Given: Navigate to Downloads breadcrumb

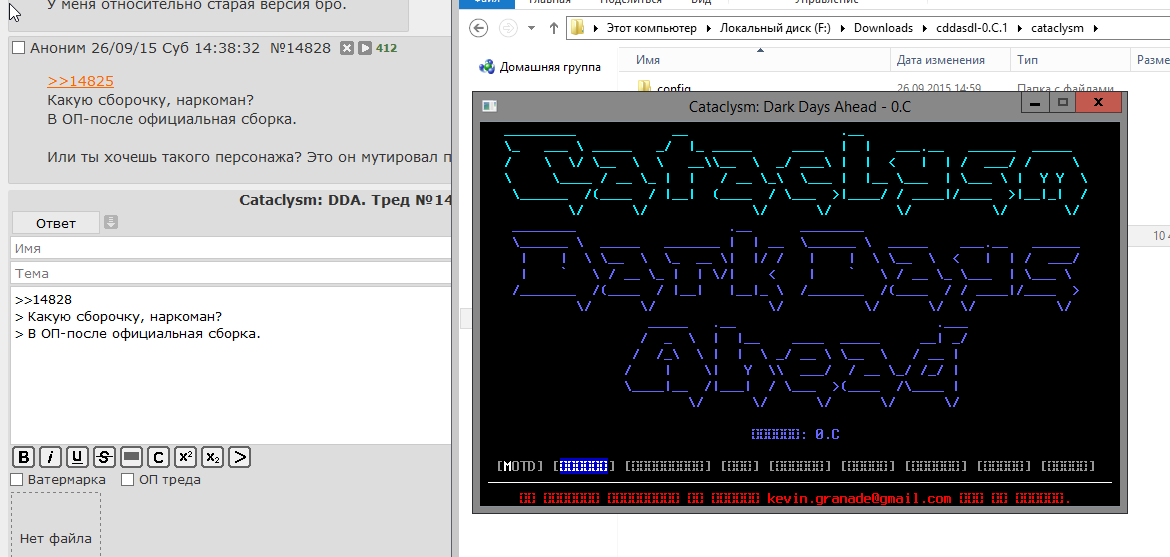Looking at the screenshot, I should (883, 28).
